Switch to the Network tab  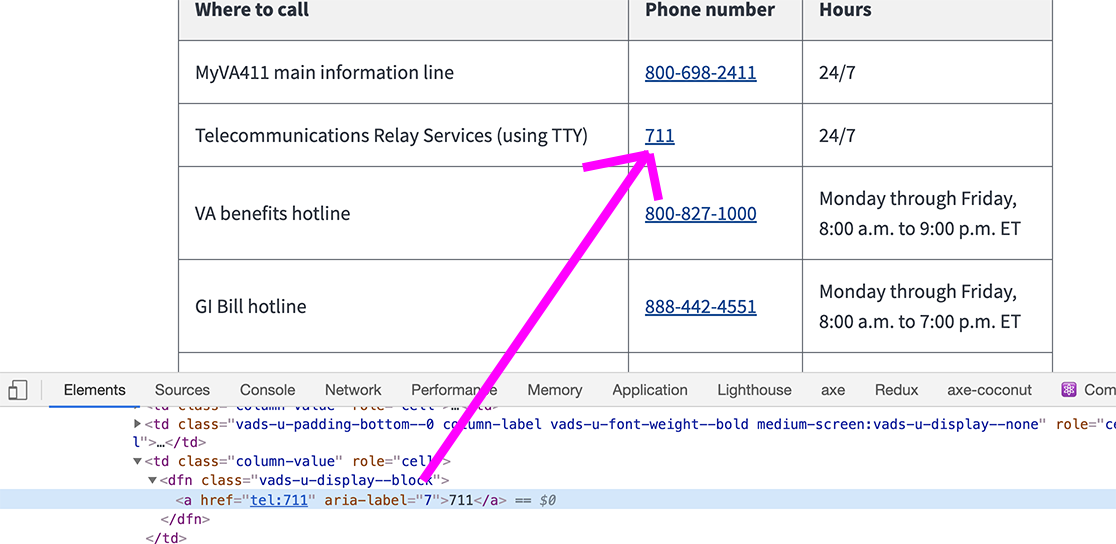coord(353,389)
